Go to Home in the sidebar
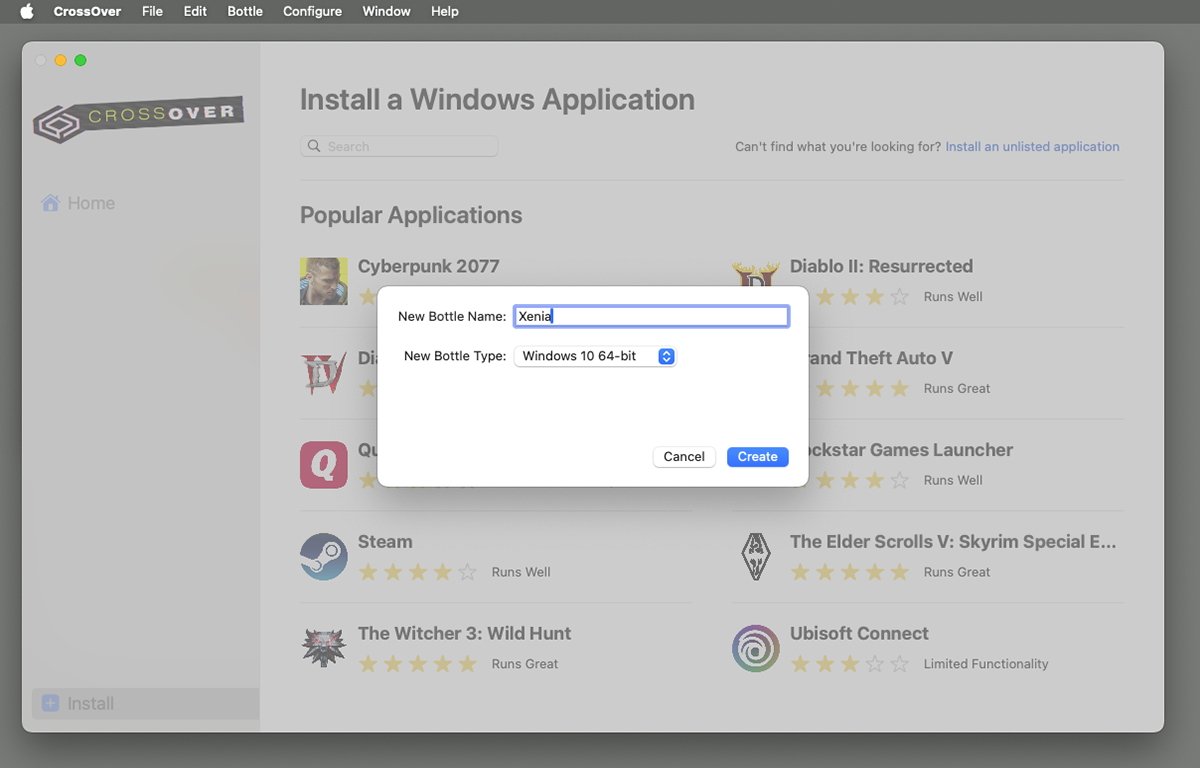This screenshot has height=768, width=1200. [x=78, y=203]
